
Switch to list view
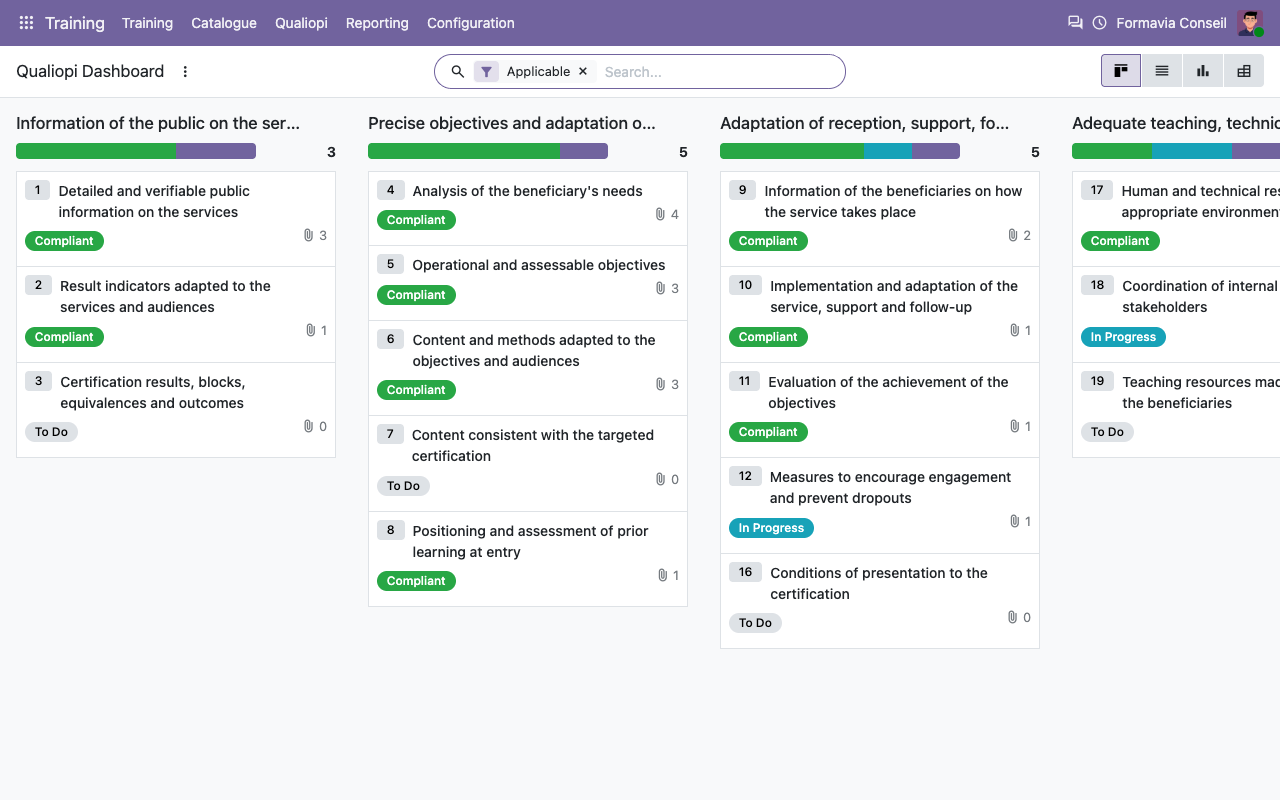(x=1162, y=71)
